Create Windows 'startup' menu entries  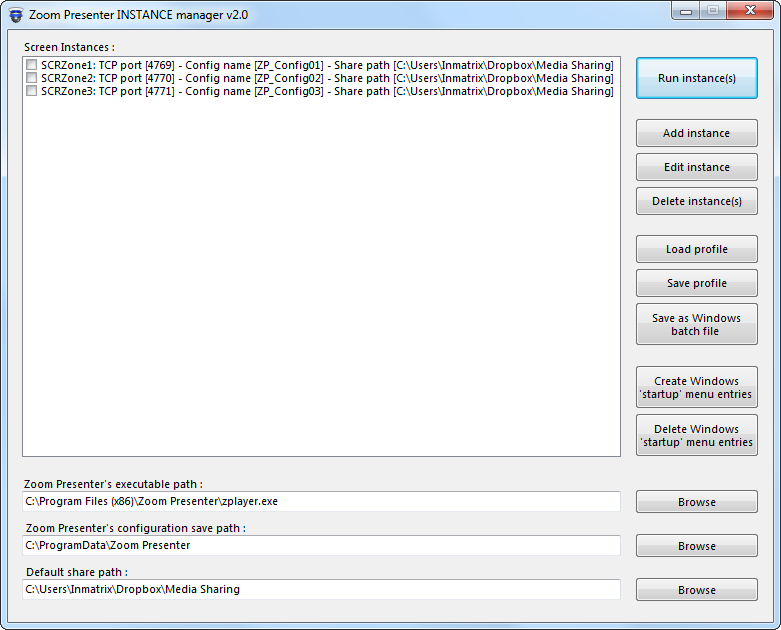[696, 387]
